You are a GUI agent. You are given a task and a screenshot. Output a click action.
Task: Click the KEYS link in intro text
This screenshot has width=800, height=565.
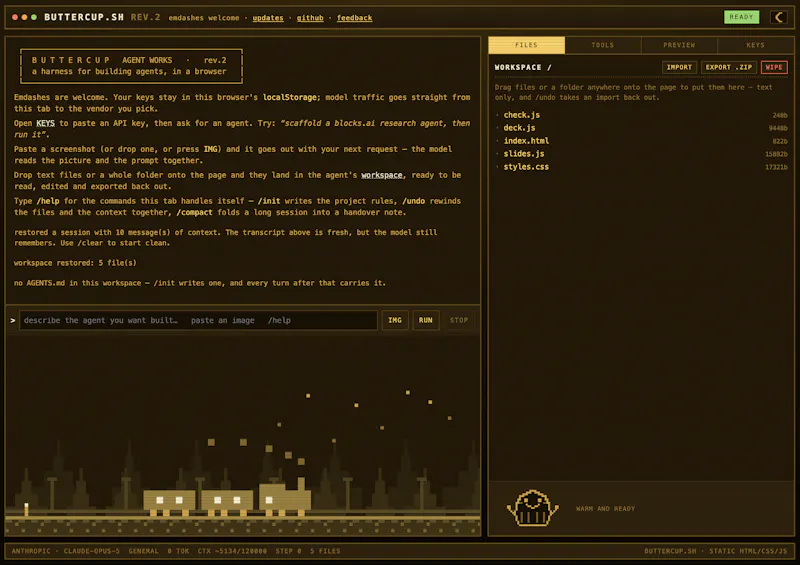[45, 123]
